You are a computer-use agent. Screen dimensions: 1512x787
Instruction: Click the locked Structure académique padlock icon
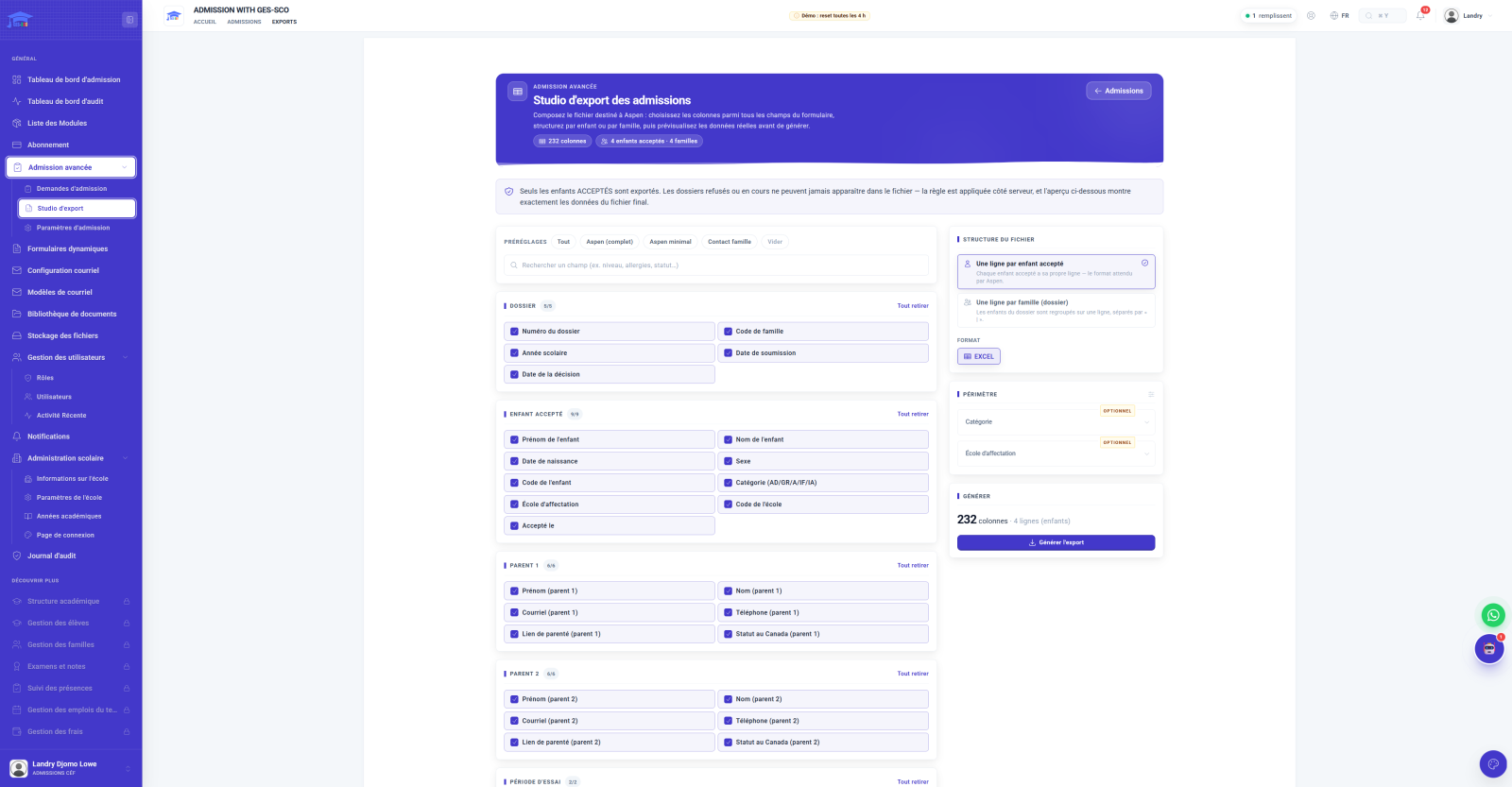[x=126, y=601]
